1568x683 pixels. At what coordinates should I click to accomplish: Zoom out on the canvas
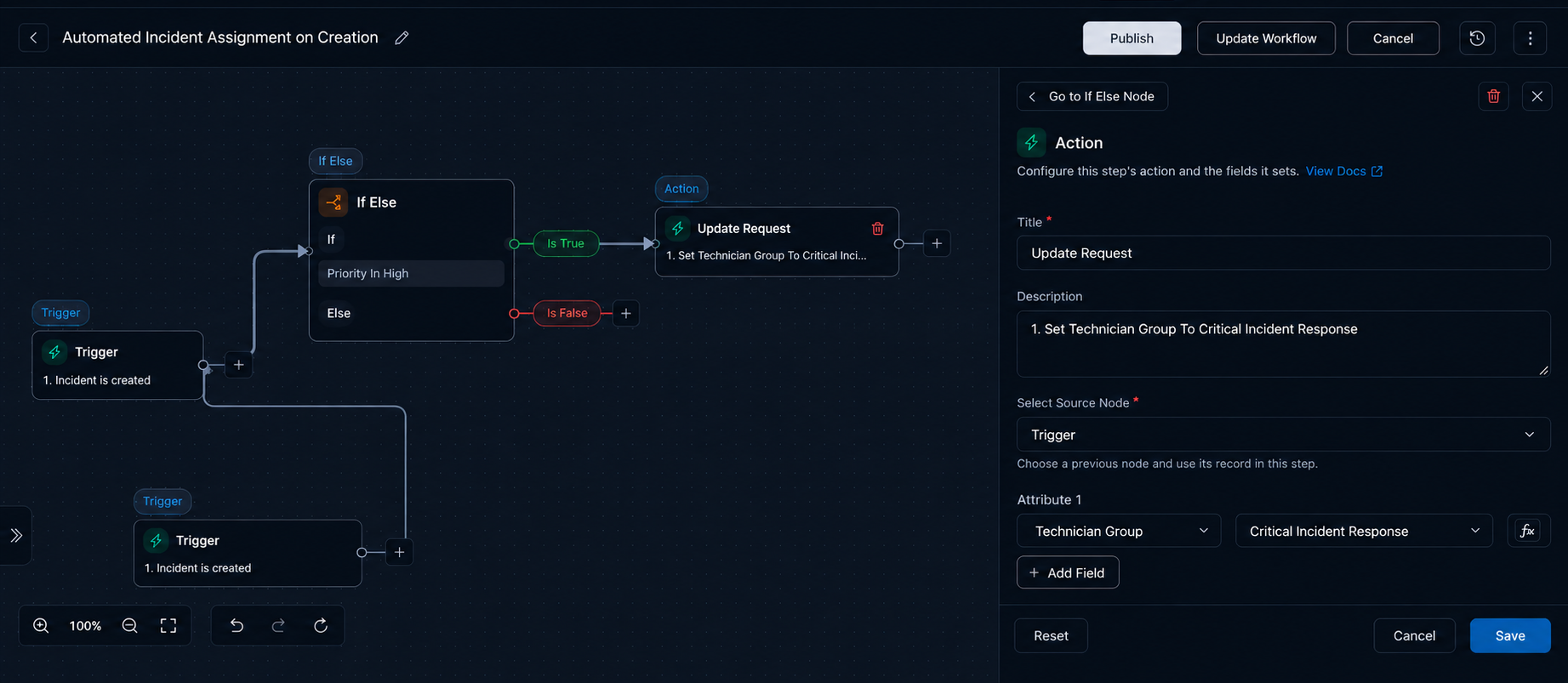click(129, 626)
